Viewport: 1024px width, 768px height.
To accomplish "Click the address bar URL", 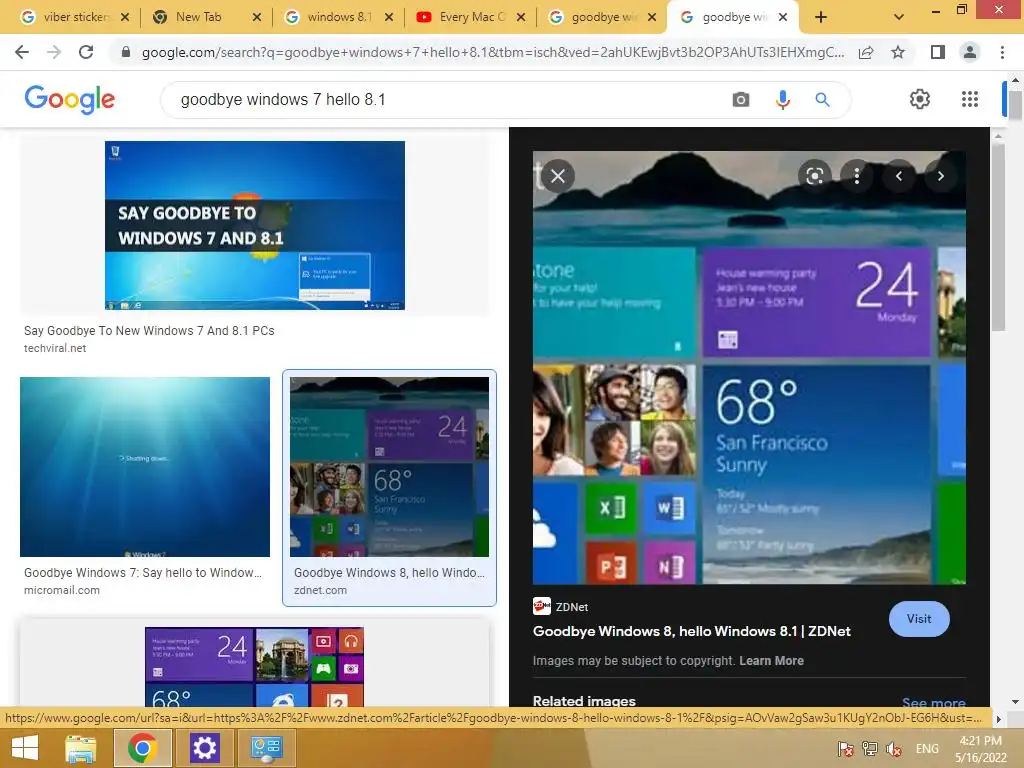I will tap(492, 52).
